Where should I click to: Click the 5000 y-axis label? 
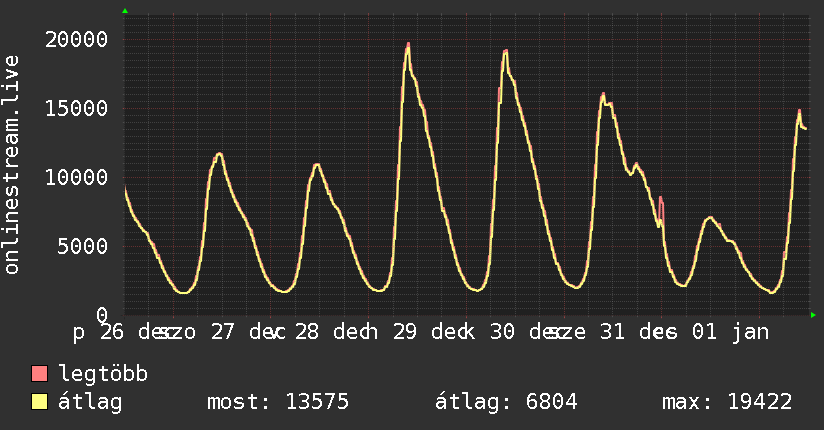click(x=83, y=246)
